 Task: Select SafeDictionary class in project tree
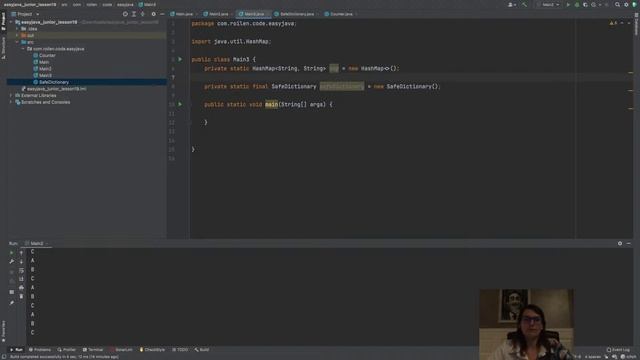tap(51, 82)
